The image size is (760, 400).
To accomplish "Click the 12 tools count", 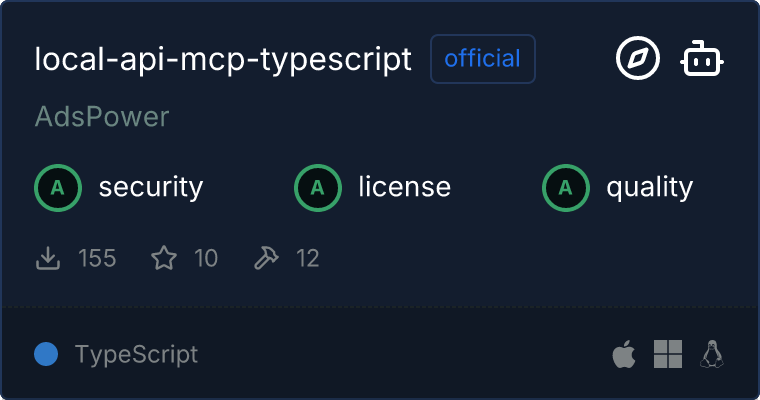I will tap(308, 259).
